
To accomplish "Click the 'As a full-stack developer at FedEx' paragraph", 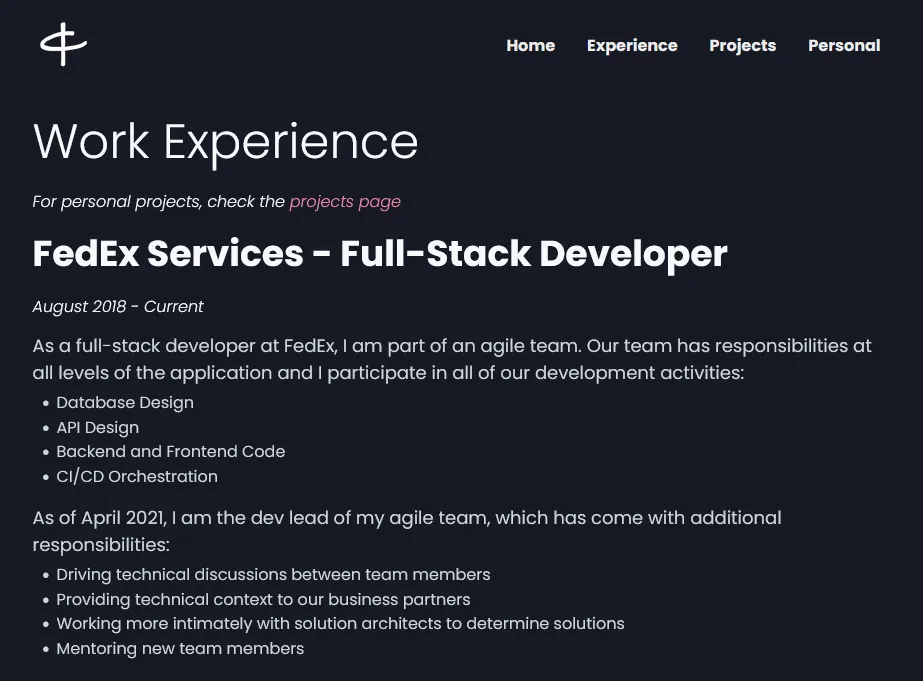I will 452,359.
